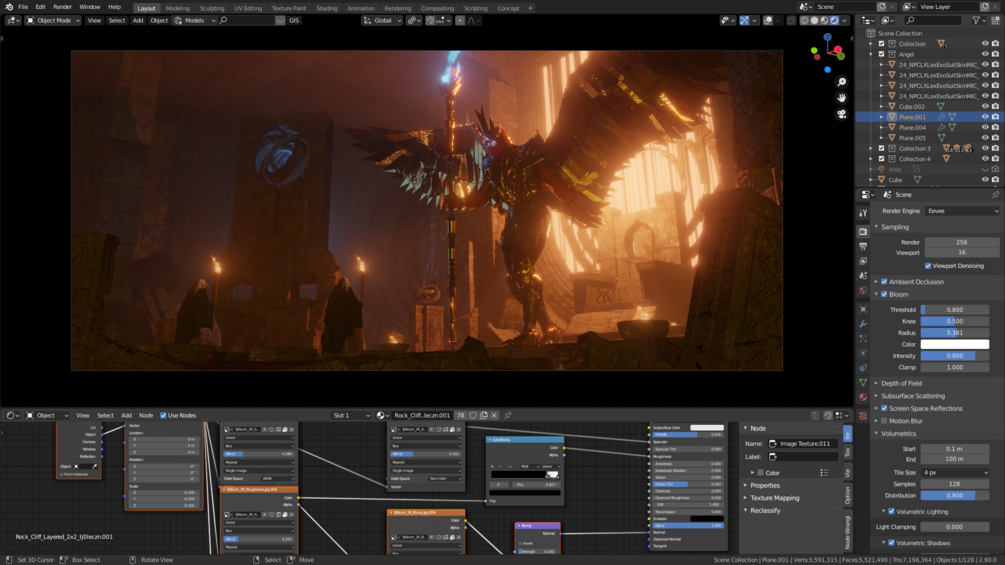Expand the Depth of Field panel
The width and height of the screenshot is (1005, 565).
[x=901, y=383]
